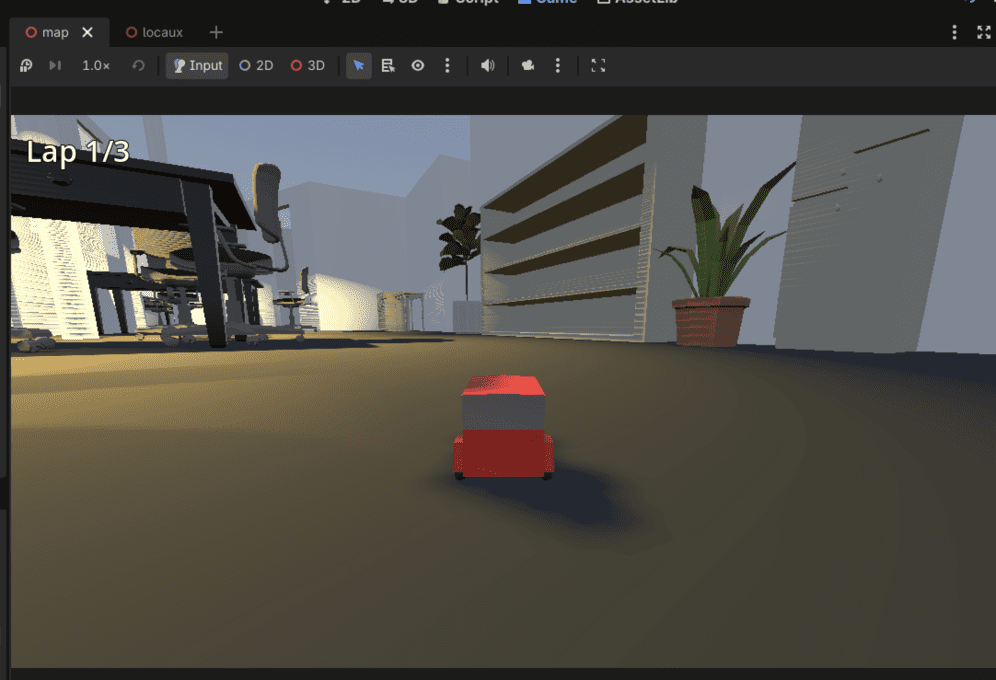Toggle the selection visibility eye icon

[x=418, y=65]
